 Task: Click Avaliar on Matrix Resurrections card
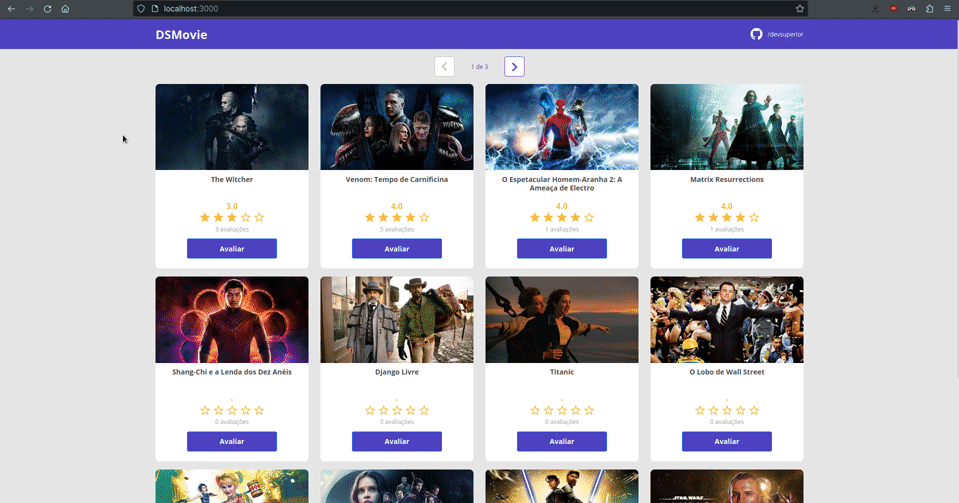[727, 248]
